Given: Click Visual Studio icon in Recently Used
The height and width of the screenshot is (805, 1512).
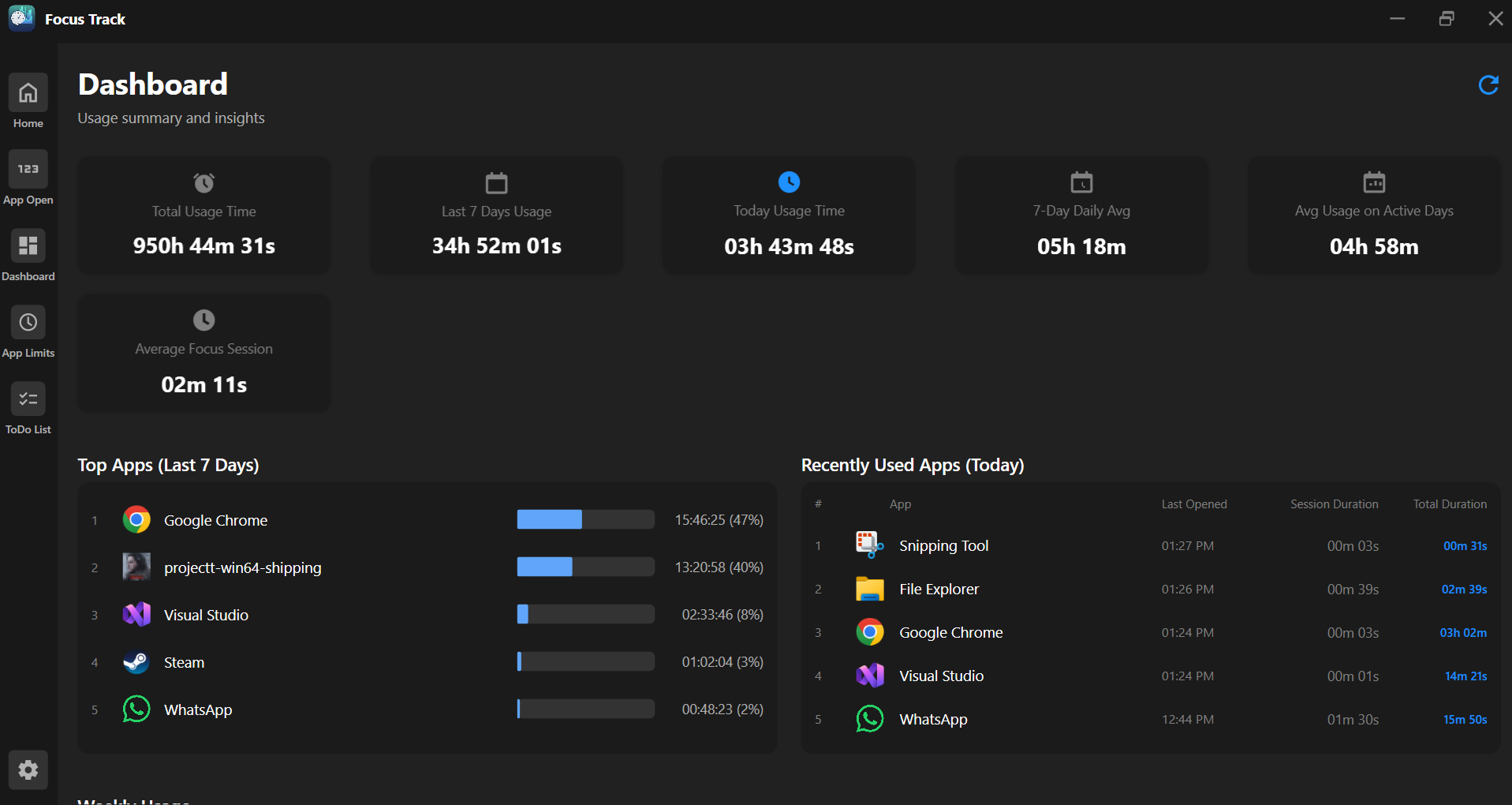Looking at the screenshot, I should [870, 676].
